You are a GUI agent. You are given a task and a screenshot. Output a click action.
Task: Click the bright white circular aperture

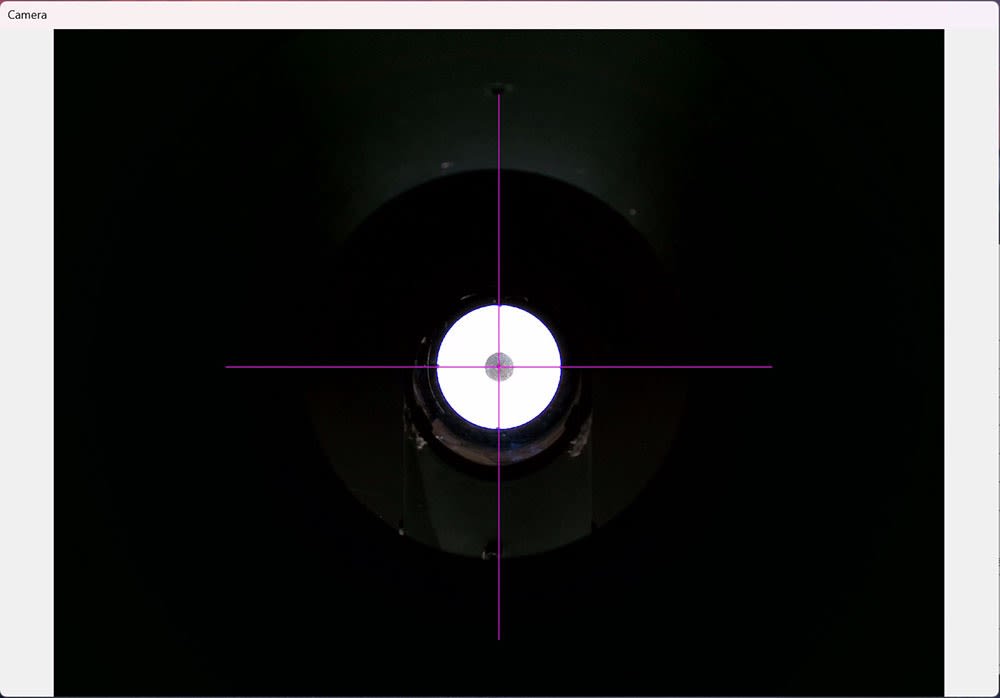[499, 367]
